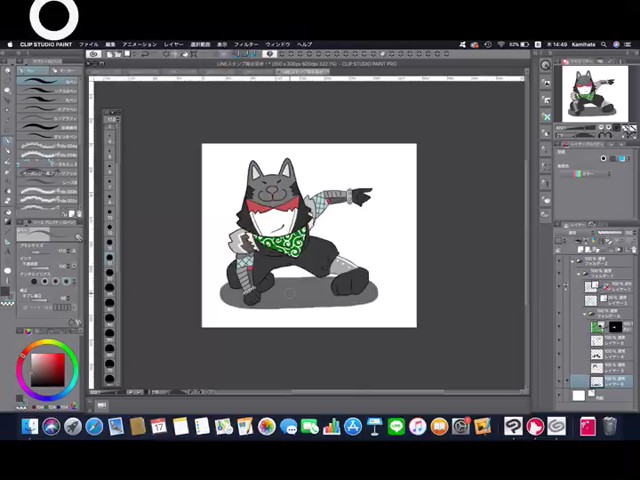The image size is (640, 480).
Task: Click the brush size stepper in tool property
Action: coord(68,251)
